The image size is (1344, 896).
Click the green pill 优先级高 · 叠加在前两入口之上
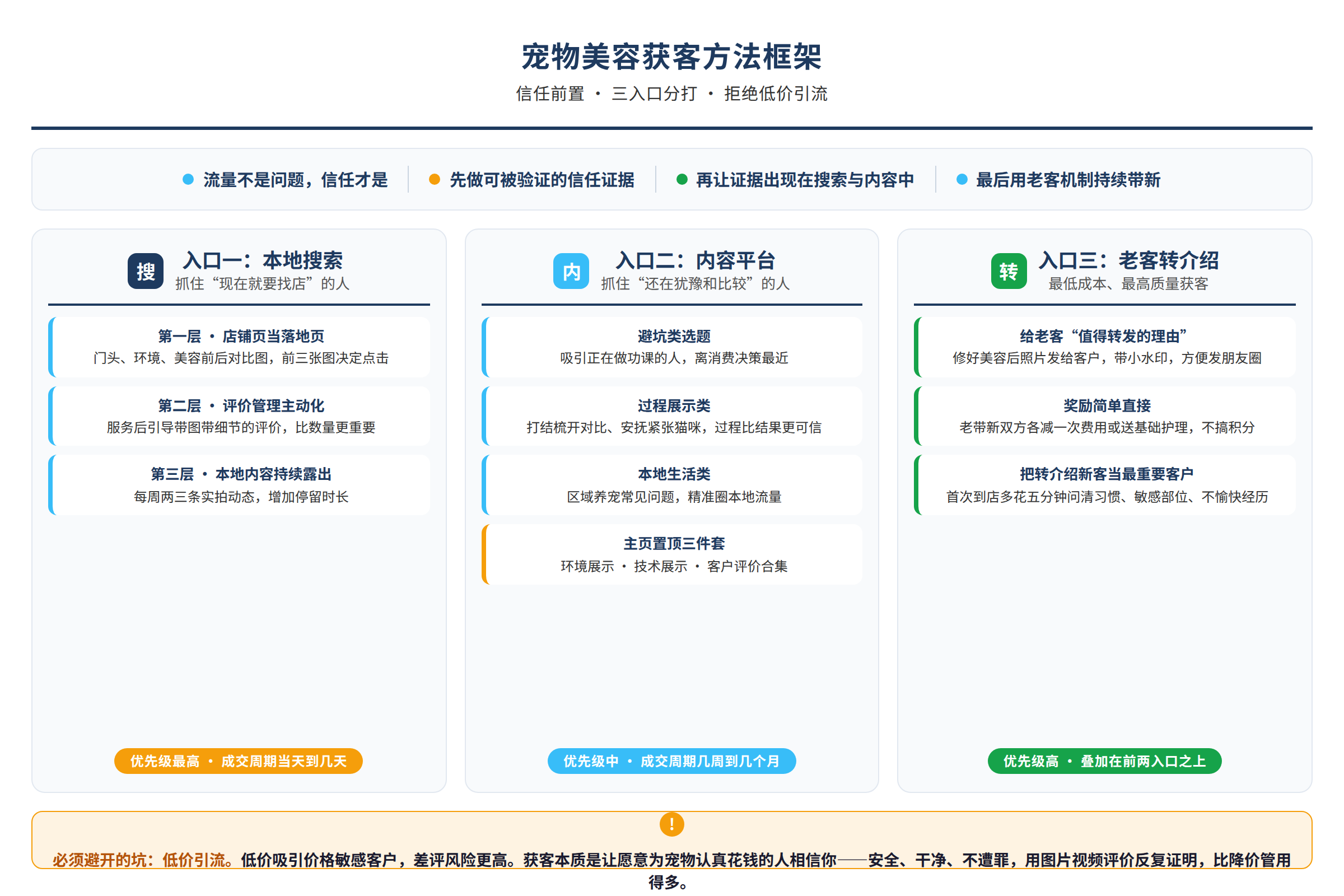pos(1104,760)
